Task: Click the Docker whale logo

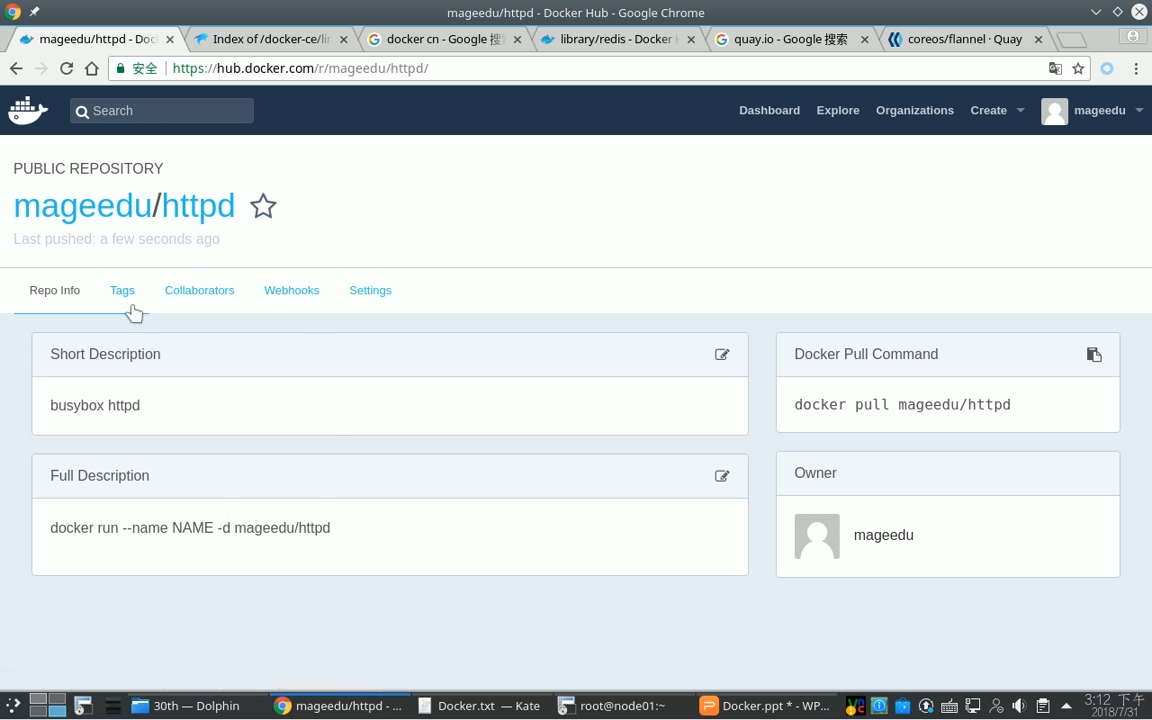Action: point(28,110)
